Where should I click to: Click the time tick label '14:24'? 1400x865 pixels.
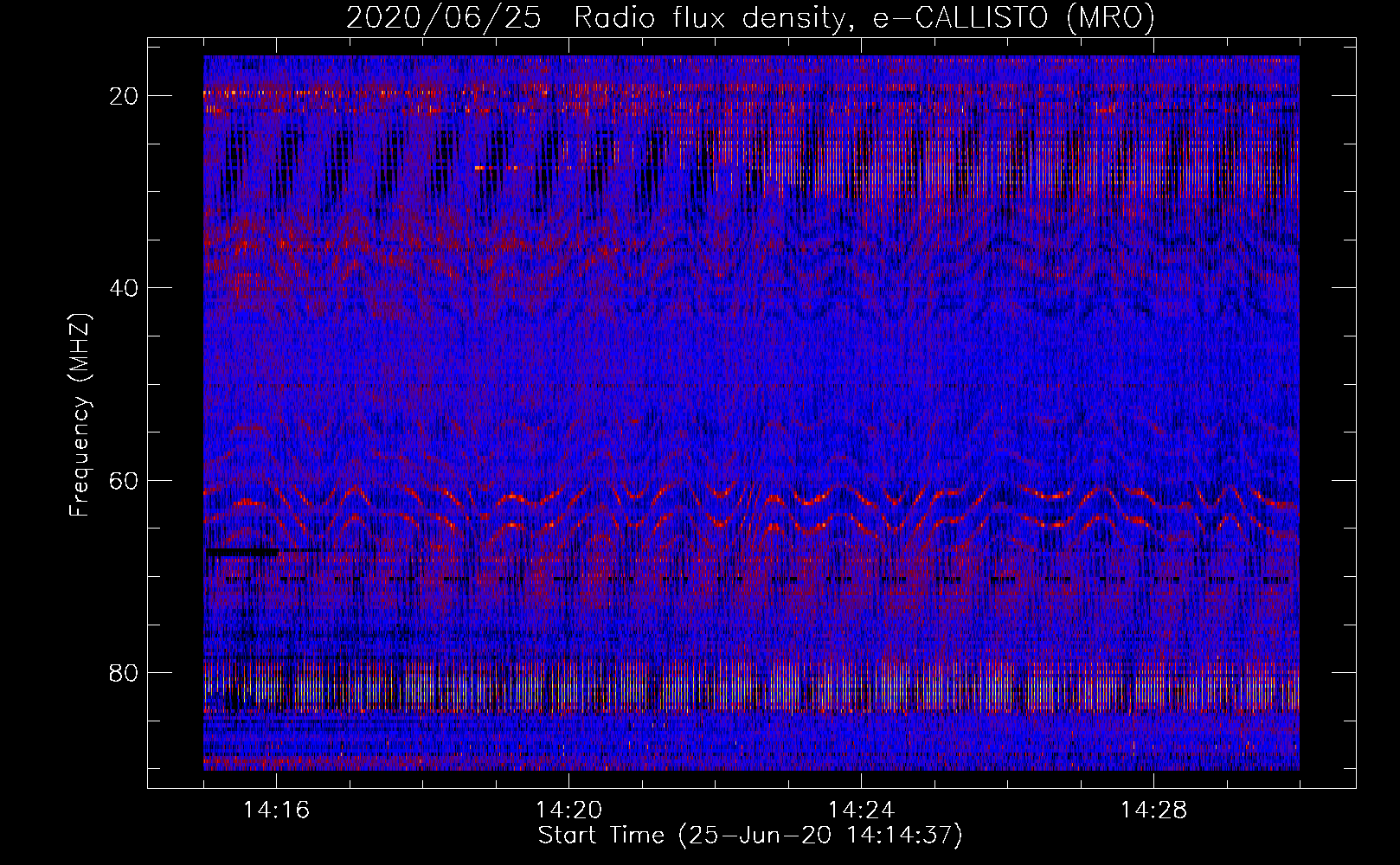pos(861,811)
